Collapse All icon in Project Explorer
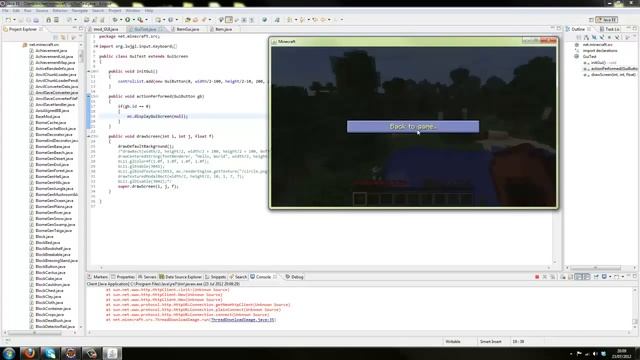Image resolution: width=640 pixels, height=360 pixels. (56, 37)
